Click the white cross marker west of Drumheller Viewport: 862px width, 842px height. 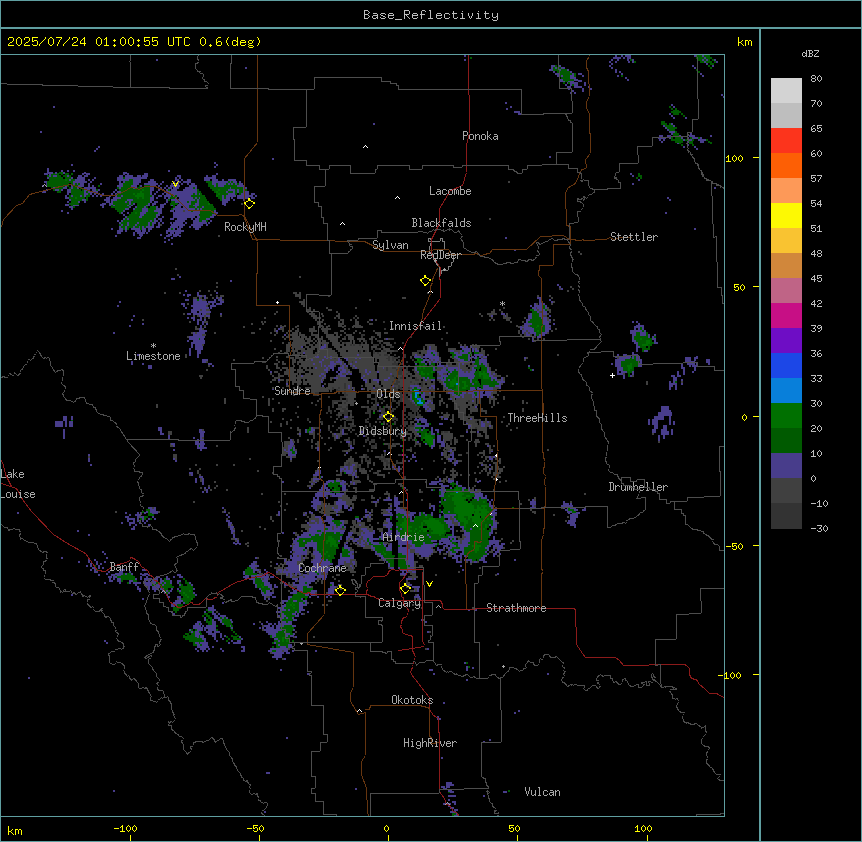pos(612,375)
